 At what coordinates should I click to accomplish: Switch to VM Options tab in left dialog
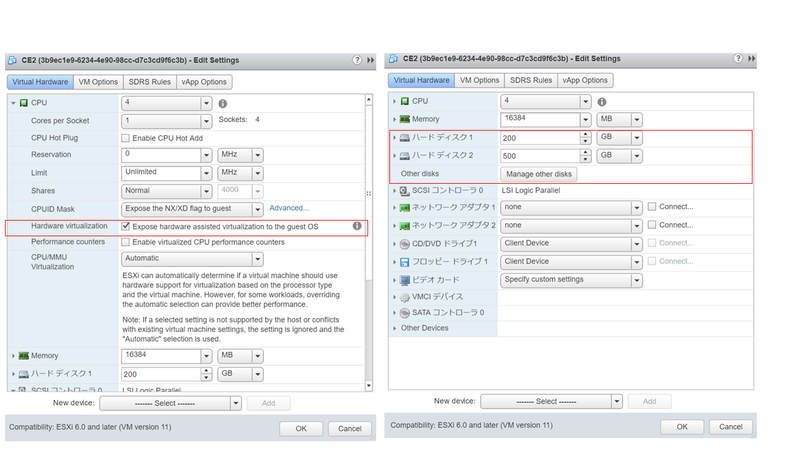click(x=98, y=82)
